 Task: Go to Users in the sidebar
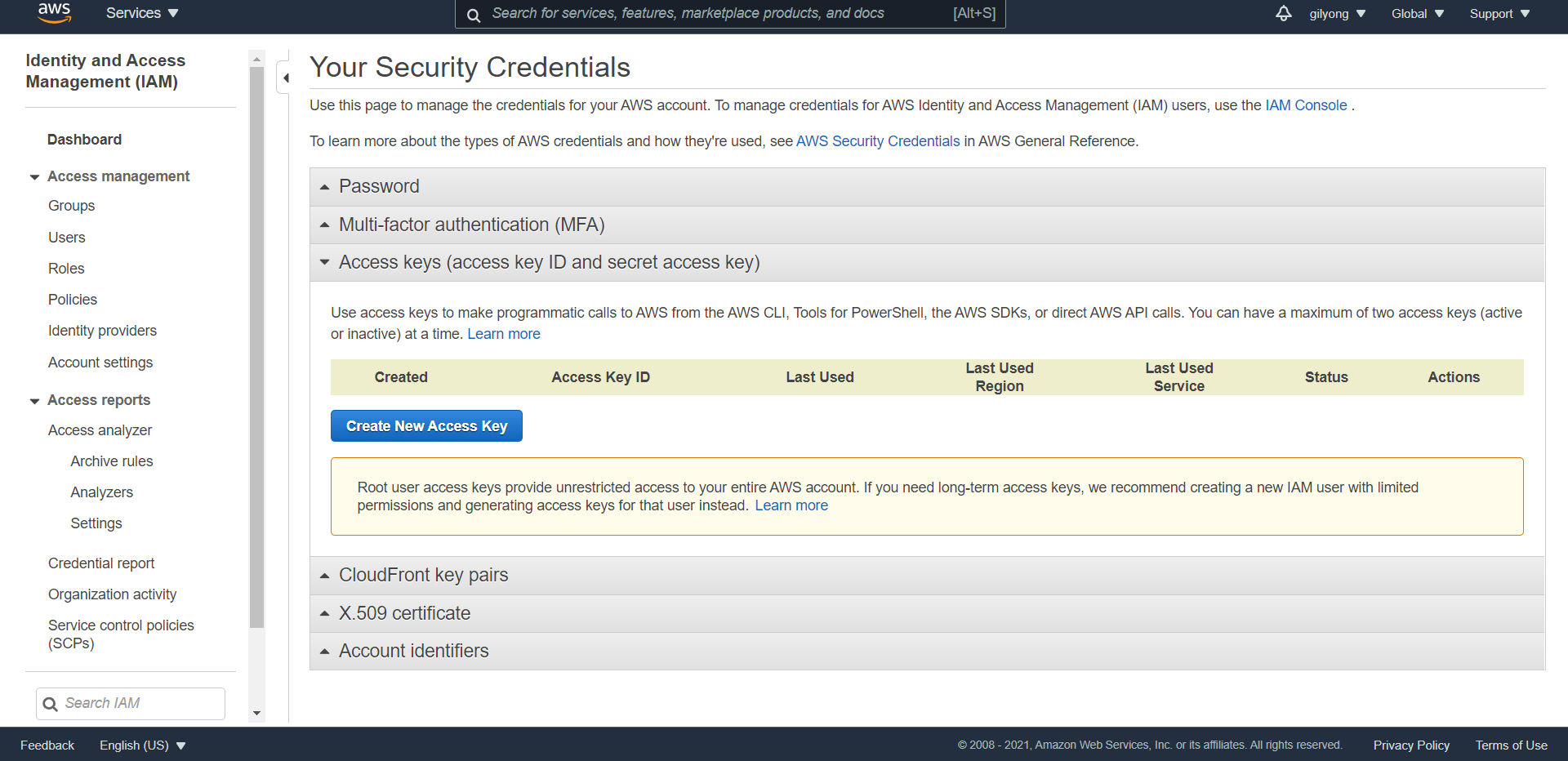(x=67, y=238)
